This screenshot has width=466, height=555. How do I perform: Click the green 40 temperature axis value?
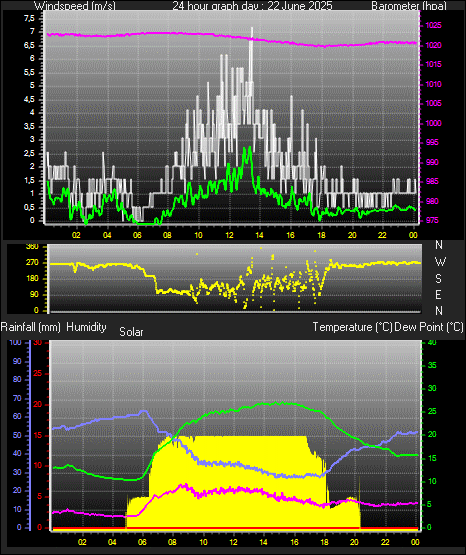[x=432, y=342]
